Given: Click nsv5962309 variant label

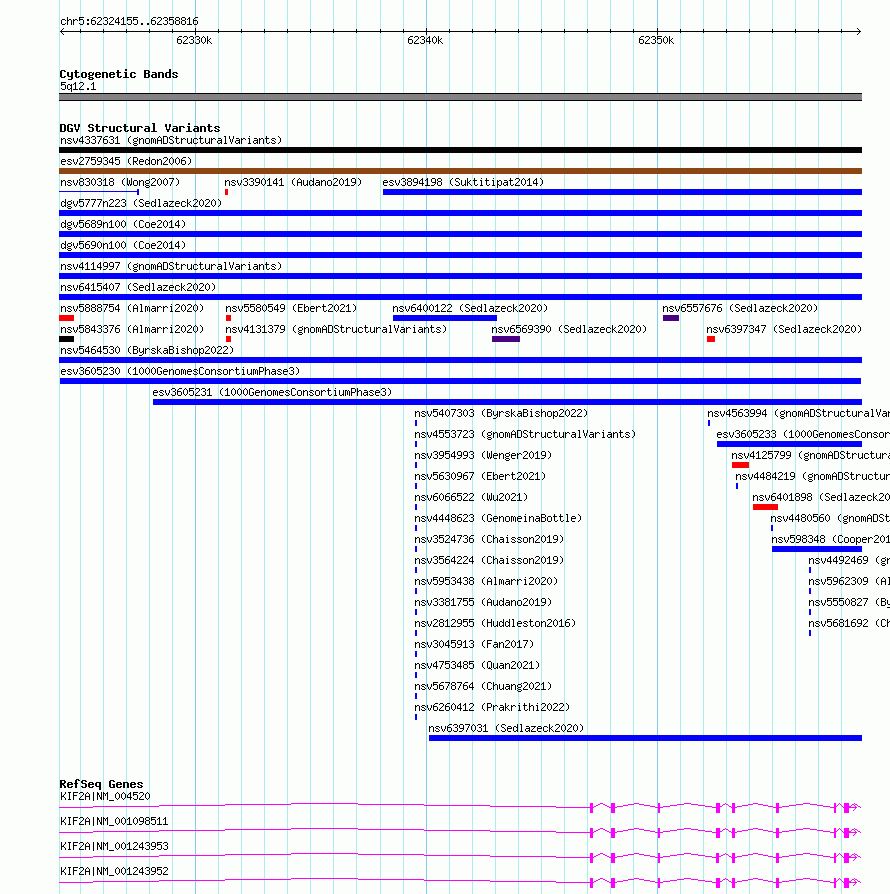Looking at the screenshot, I should tap(849, 582).
